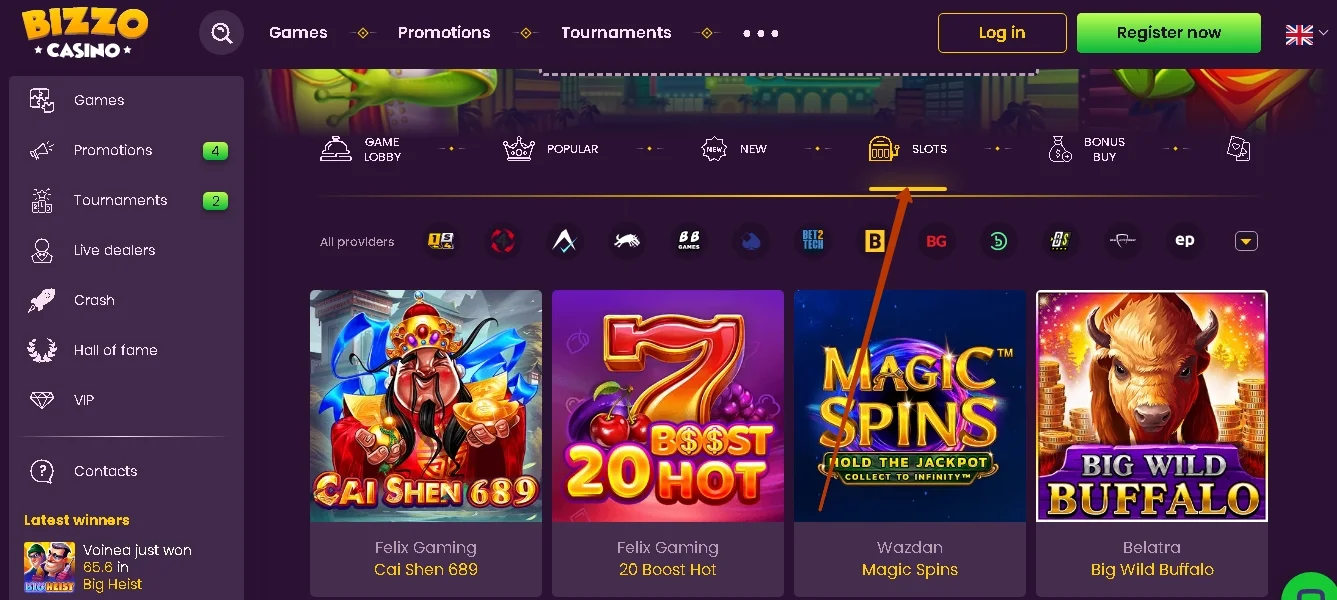Screen dimensions: 1337x600
Task: Open the New games tab
Action: tap(735, 149)
